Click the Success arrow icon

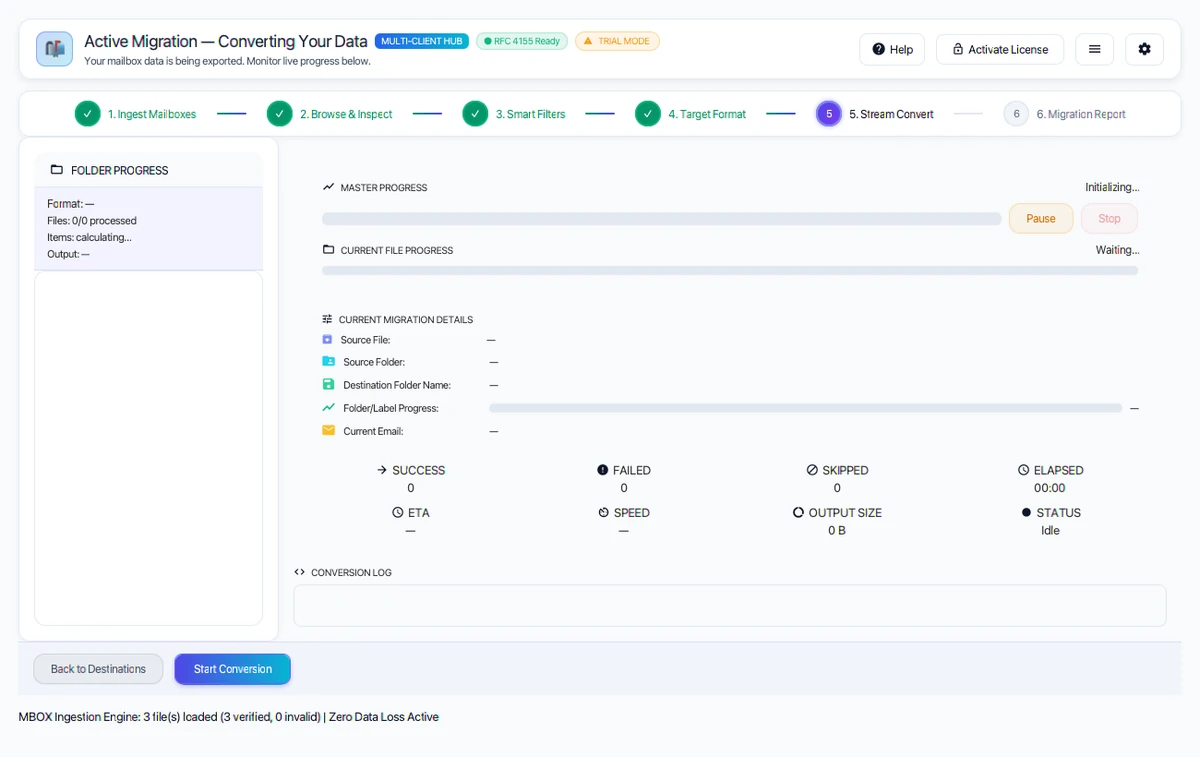coord(382,470)
